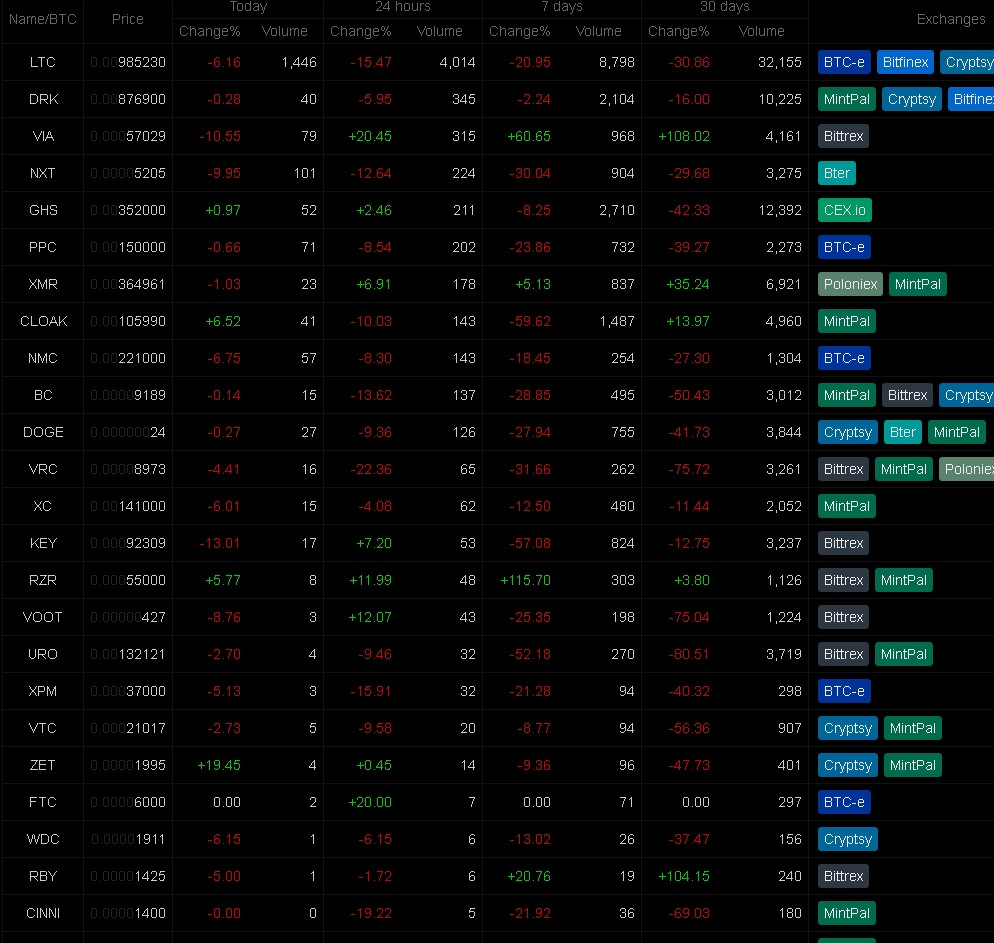Select the VIA coin name

[43, 136]
